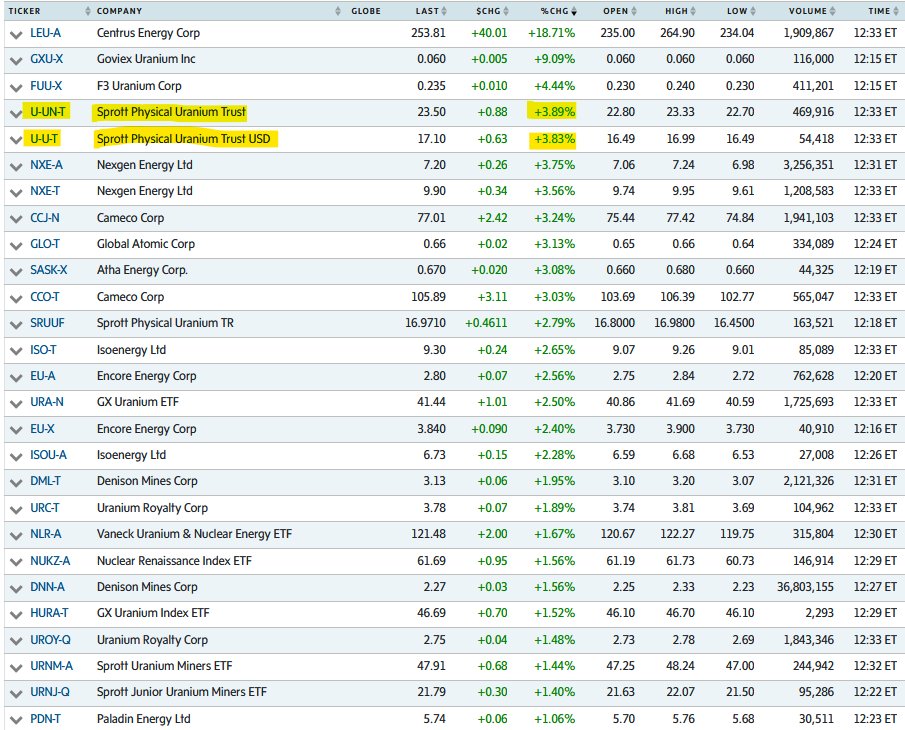Image resolution: width=905 pixels, height=730 pixels.
Task: Expand the PDN-T row chevron
Action: tap(16, 720)
